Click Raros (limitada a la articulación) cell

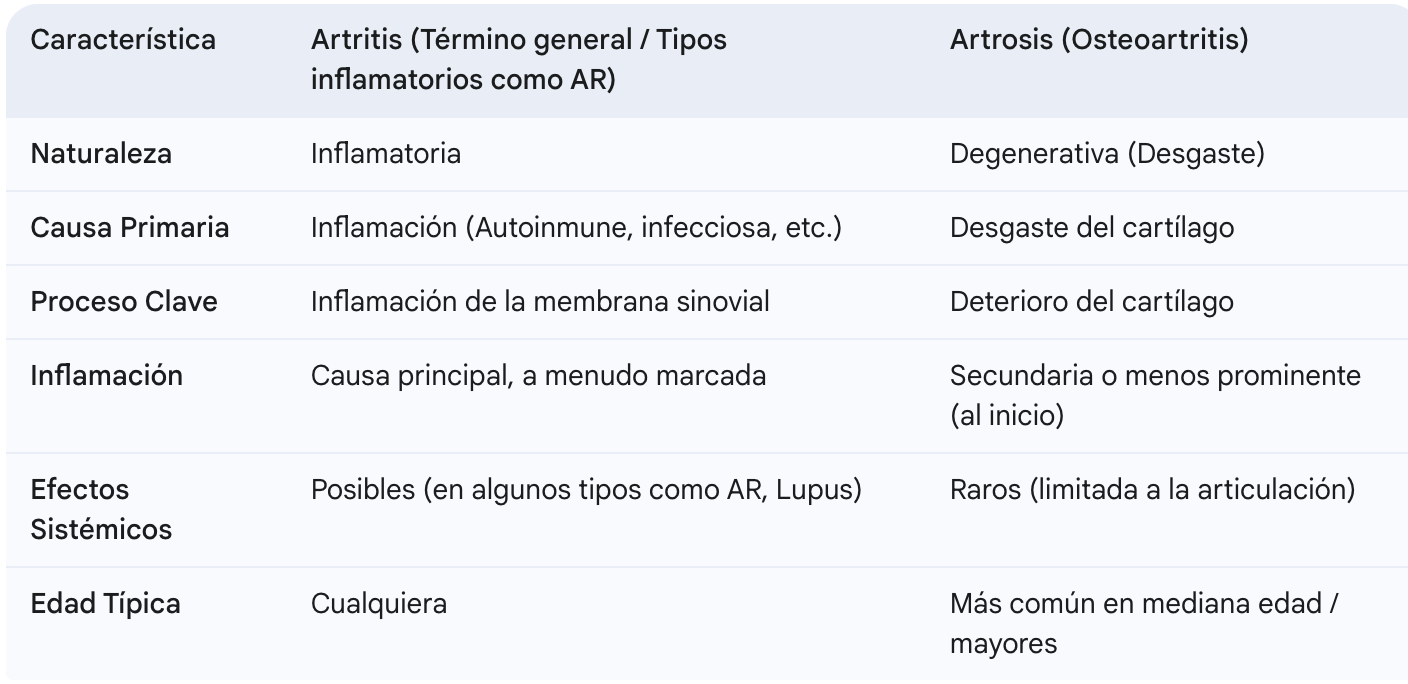pyautogui.click(x=1152, y=490)
